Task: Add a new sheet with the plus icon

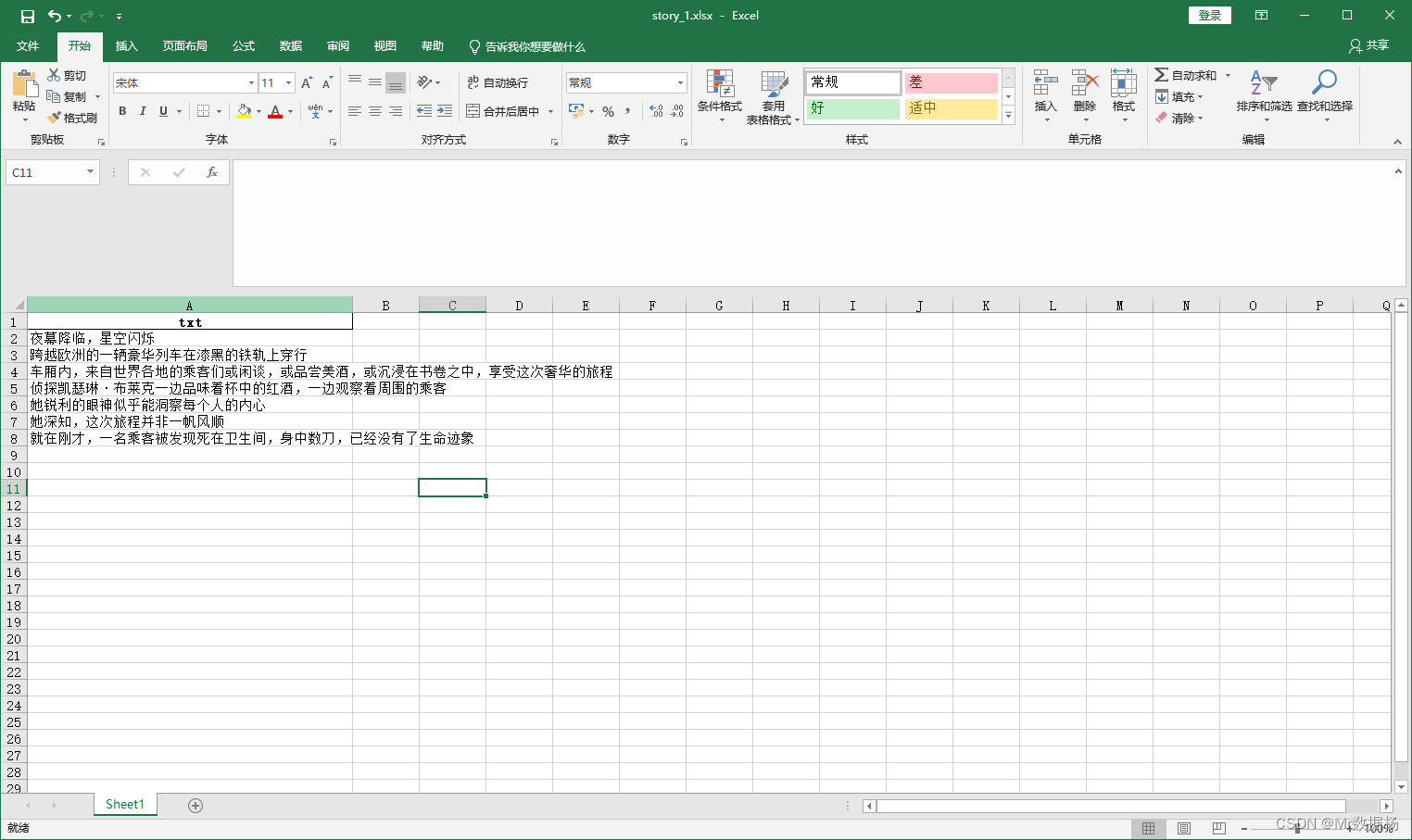Action: (x=195, y=806)
